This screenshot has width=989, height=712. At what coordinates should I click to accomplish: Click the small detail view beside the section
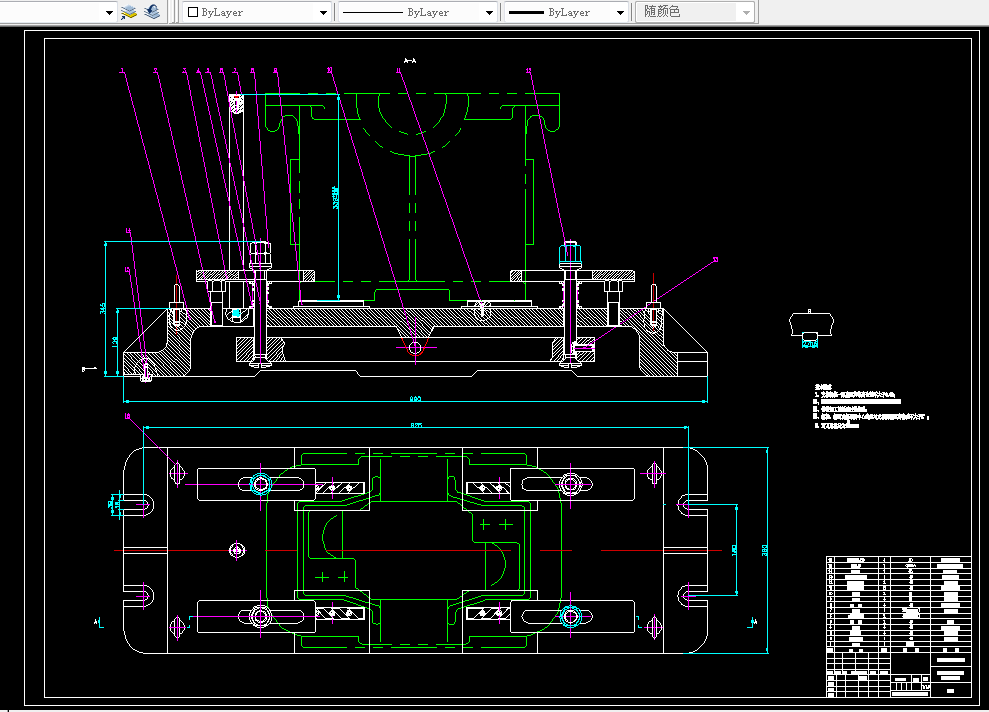click(811, 329)
